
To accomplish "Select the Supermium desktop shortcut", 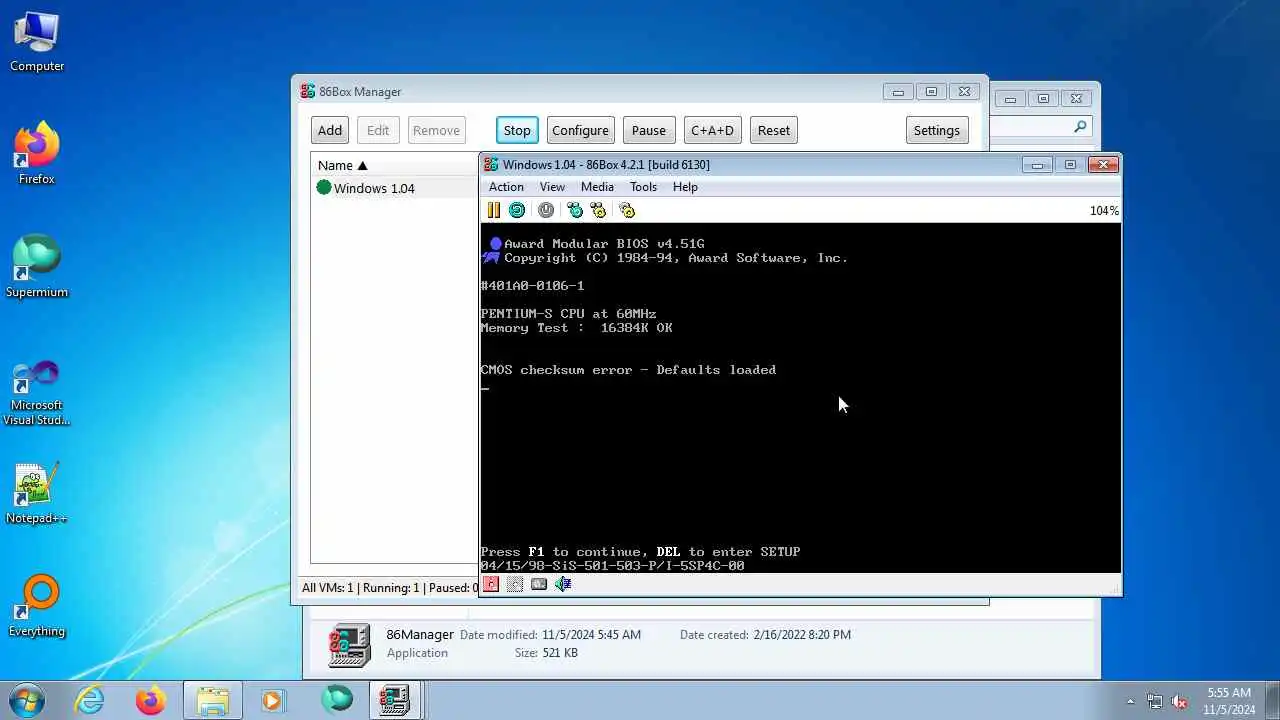I will pos(37,266).
